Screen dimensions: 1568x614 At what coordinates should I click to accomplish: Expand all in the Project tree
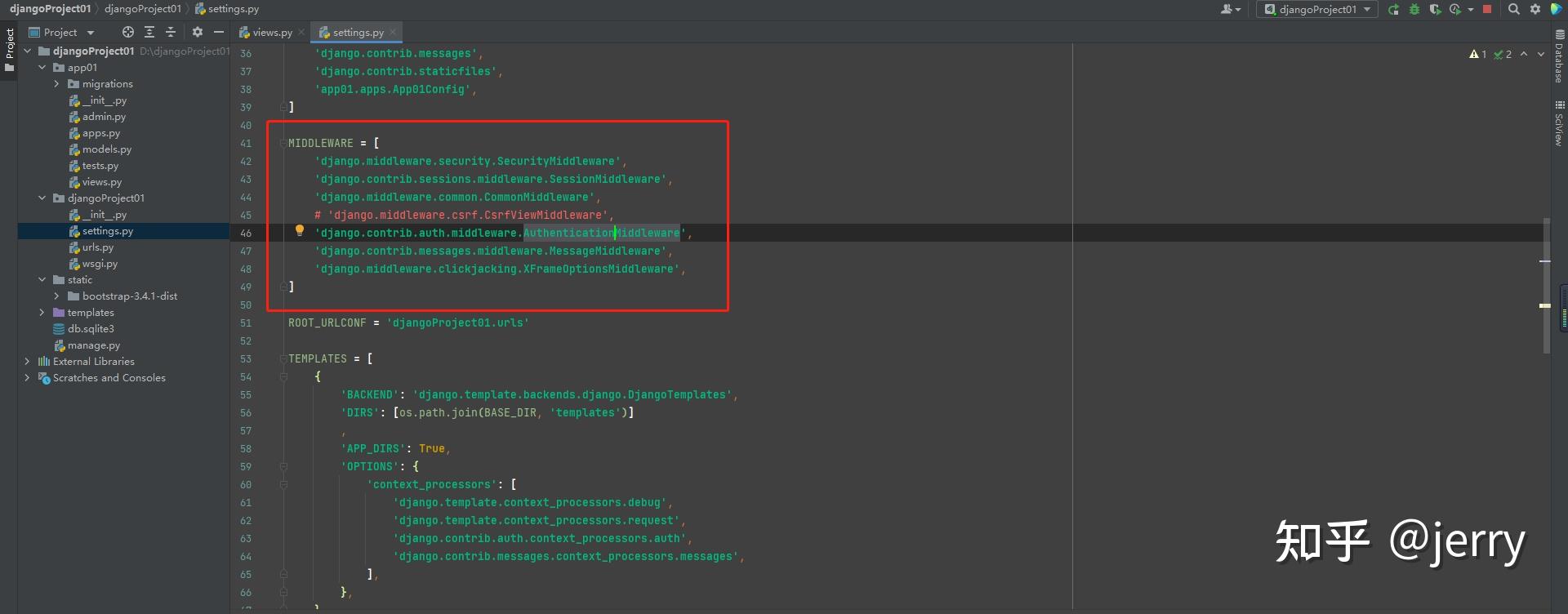149,32
